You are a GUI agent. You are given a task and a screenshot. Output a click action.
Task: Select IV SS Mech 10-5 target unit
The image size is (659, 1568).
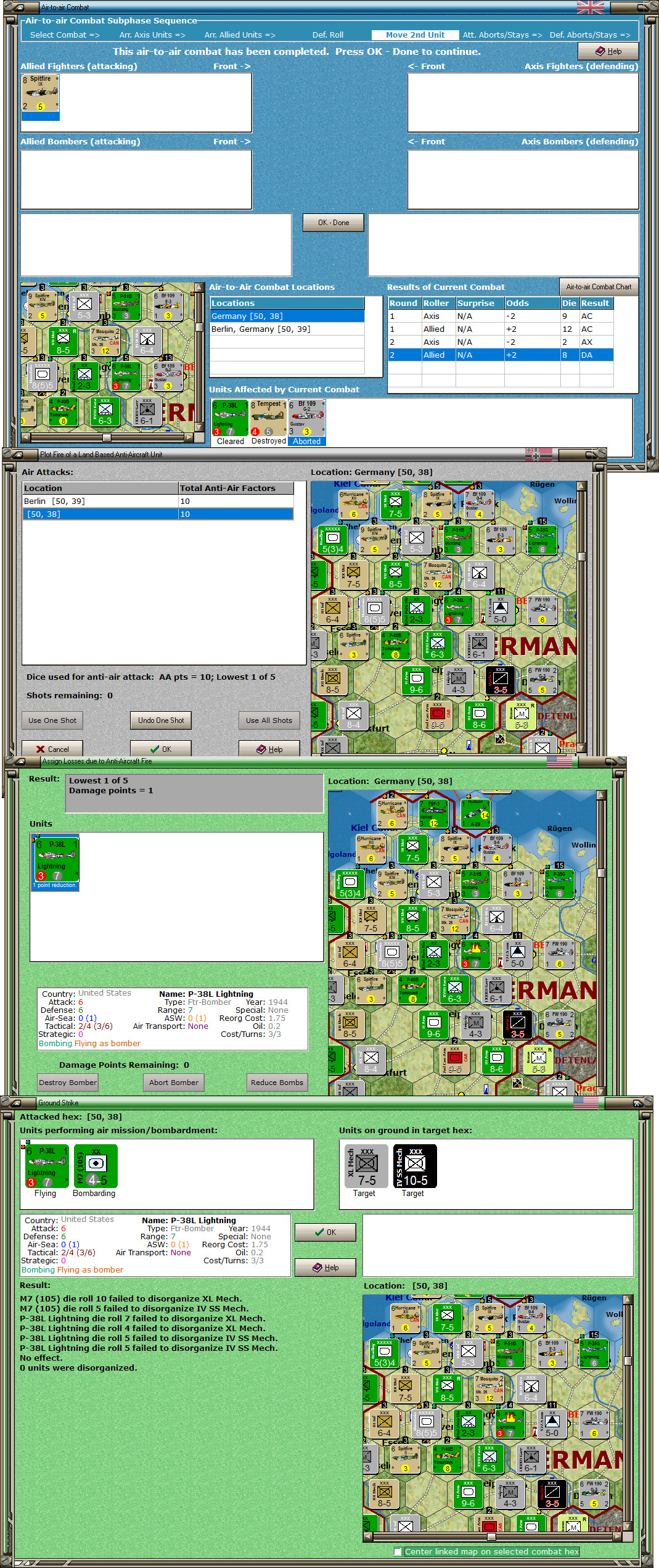coord(415,1166)
